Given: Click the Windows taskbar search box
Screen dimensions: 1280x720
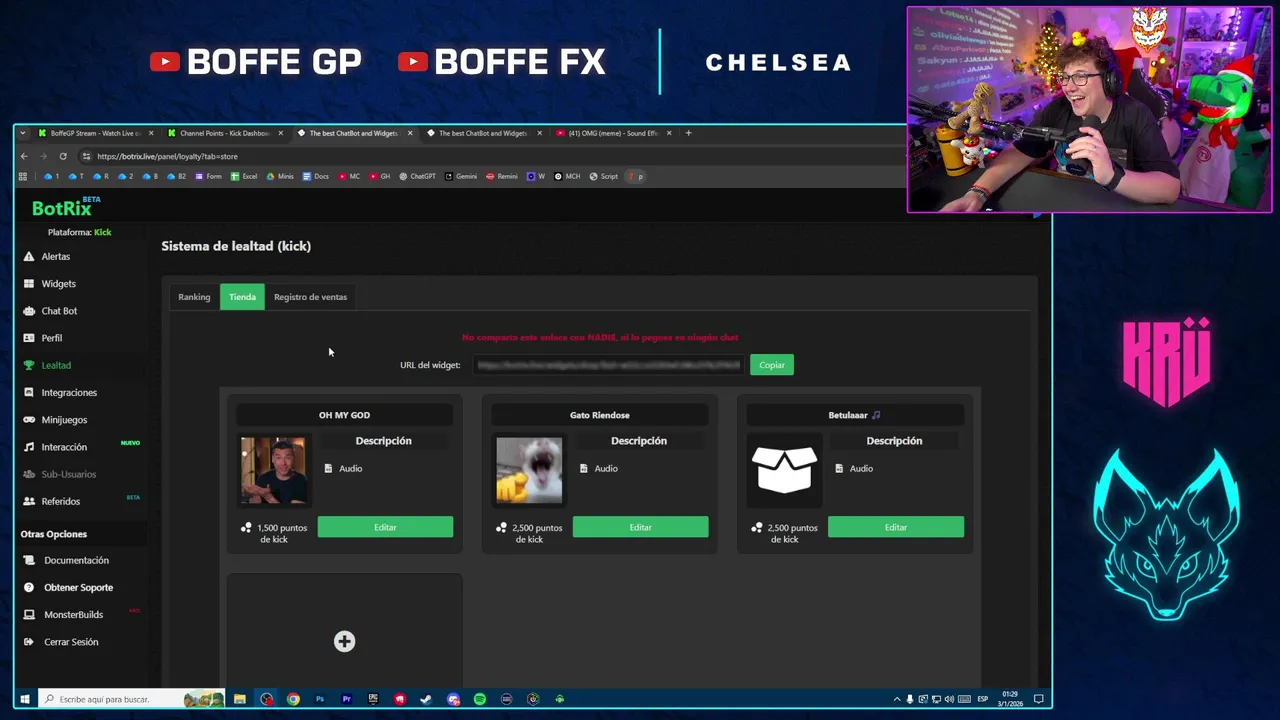Looking at the screenshot, I should coord(132,699).
